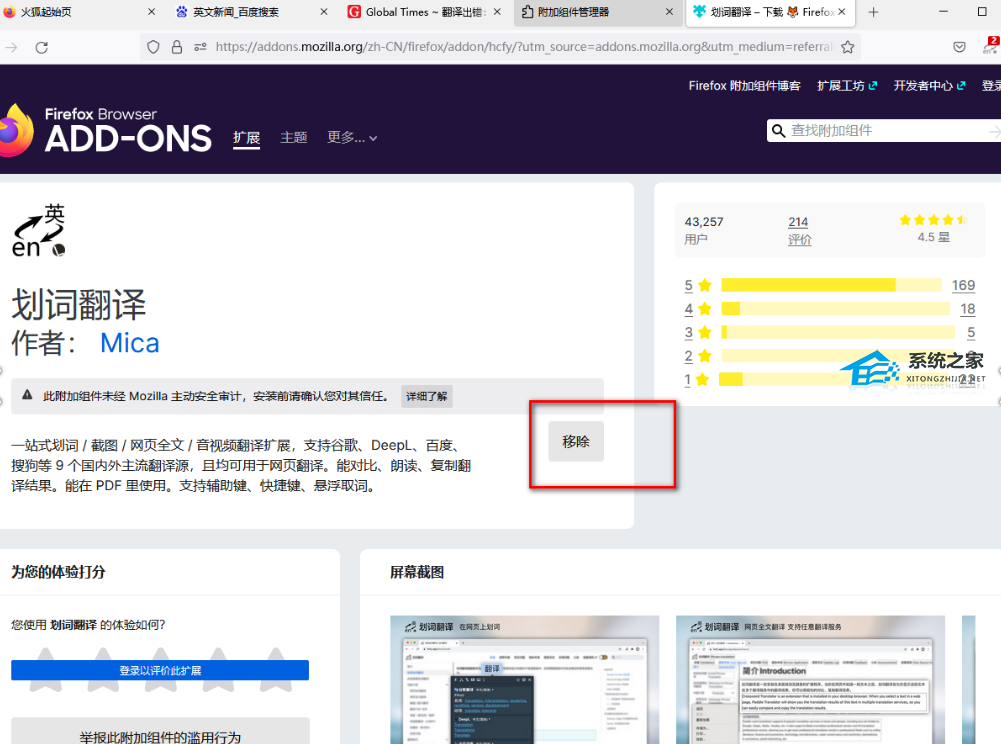1001x744 pixels.
Task: Open the tracking protection shield icon
Action: [x=153, y=47]
